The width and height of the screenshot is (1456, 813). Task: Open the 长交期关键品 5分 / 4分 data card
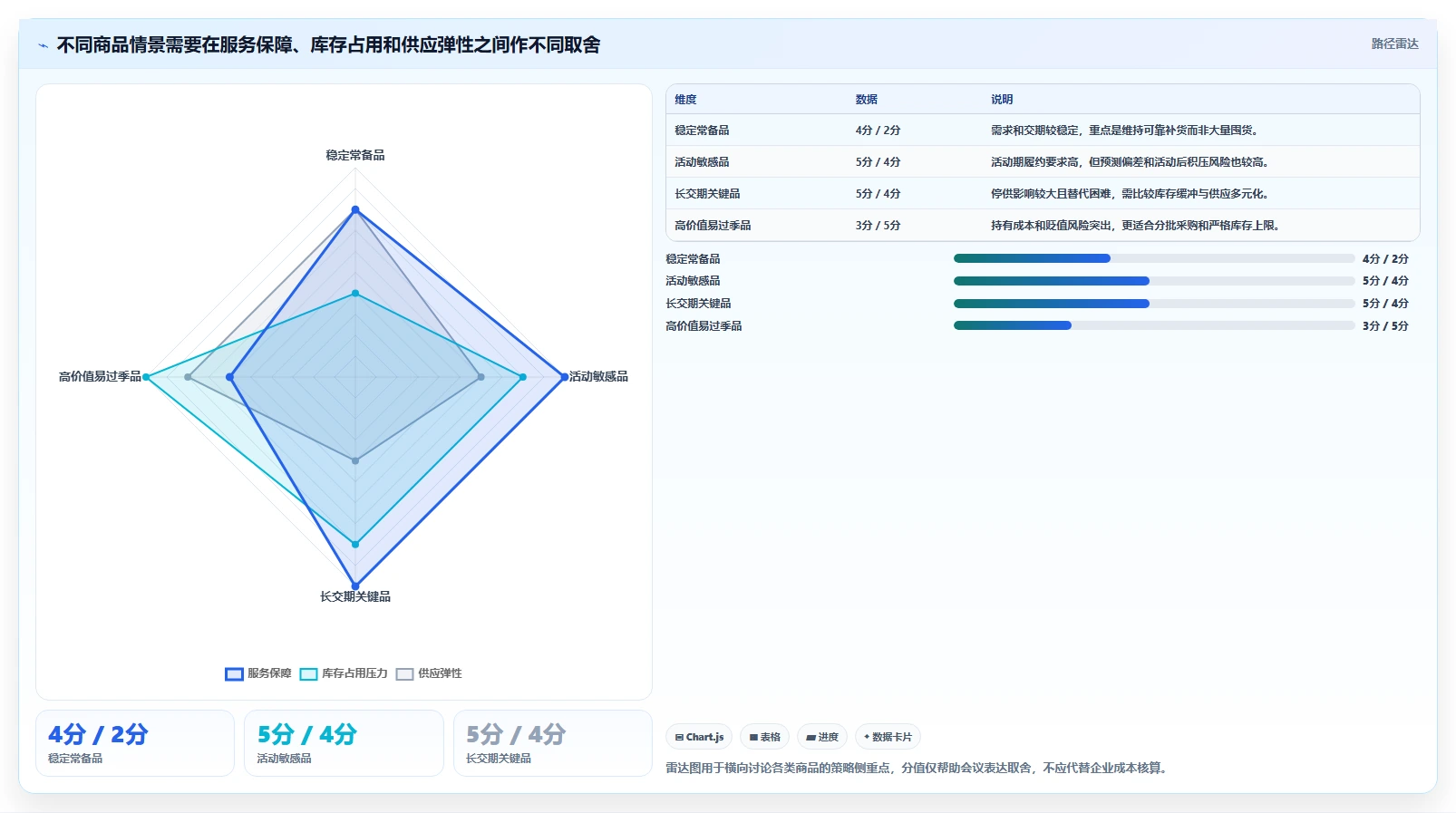[x=553, y=743]
